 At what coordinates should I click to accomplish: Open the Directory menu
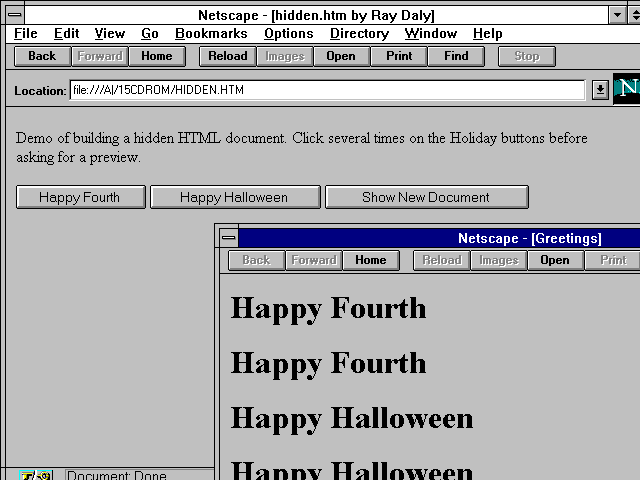(x=359, y=33)
